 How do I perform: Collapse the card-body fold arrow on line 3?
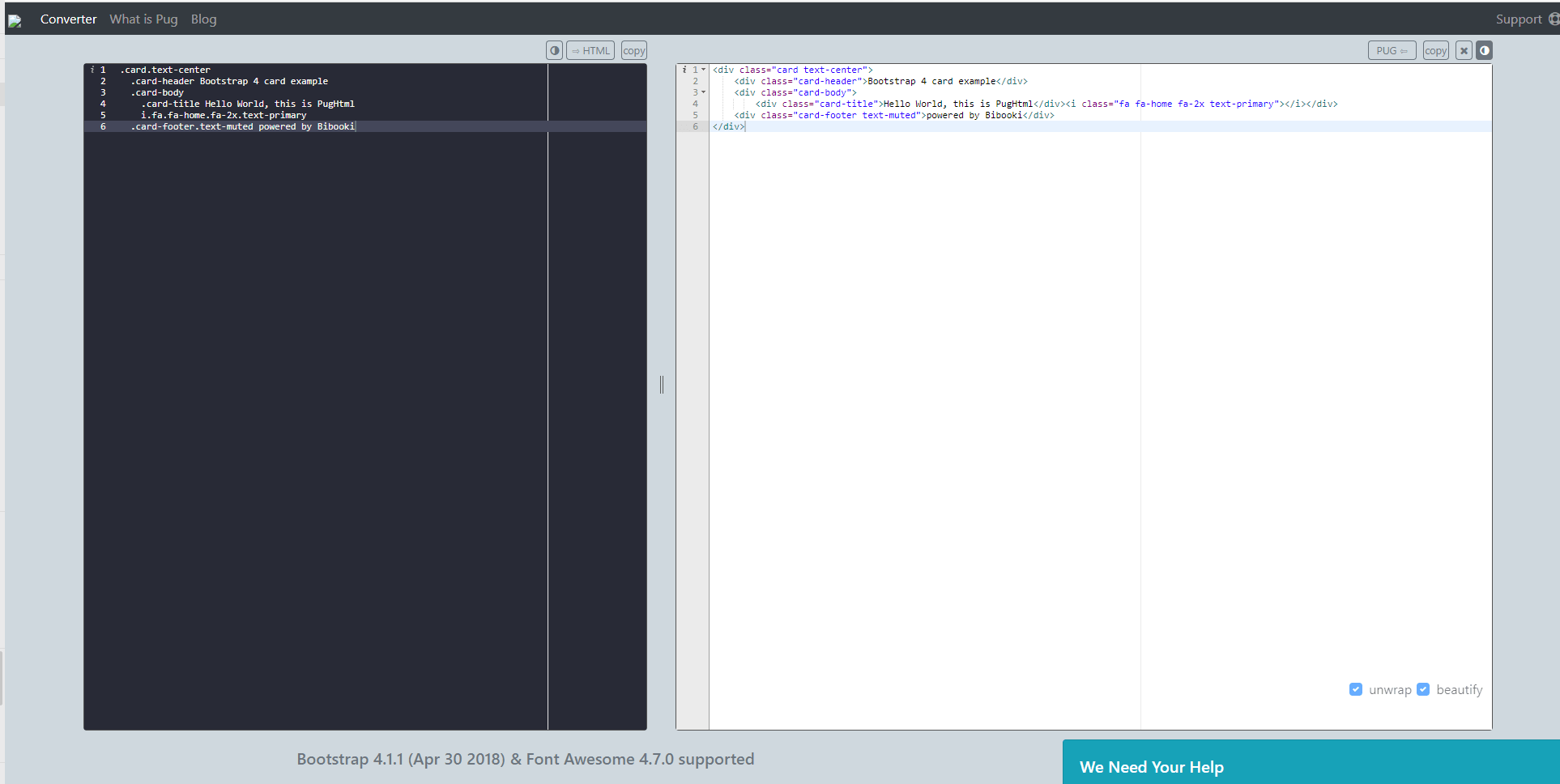tap(703, 93)
